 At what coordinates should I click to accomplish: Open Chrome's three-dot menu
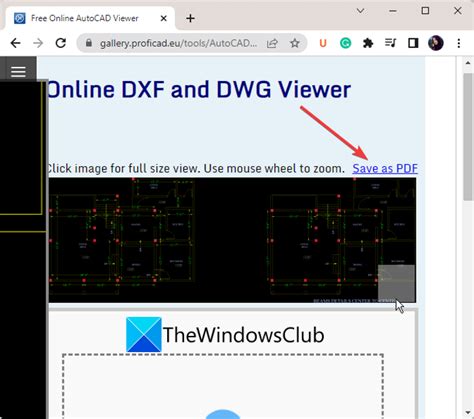tap(459, 43)
